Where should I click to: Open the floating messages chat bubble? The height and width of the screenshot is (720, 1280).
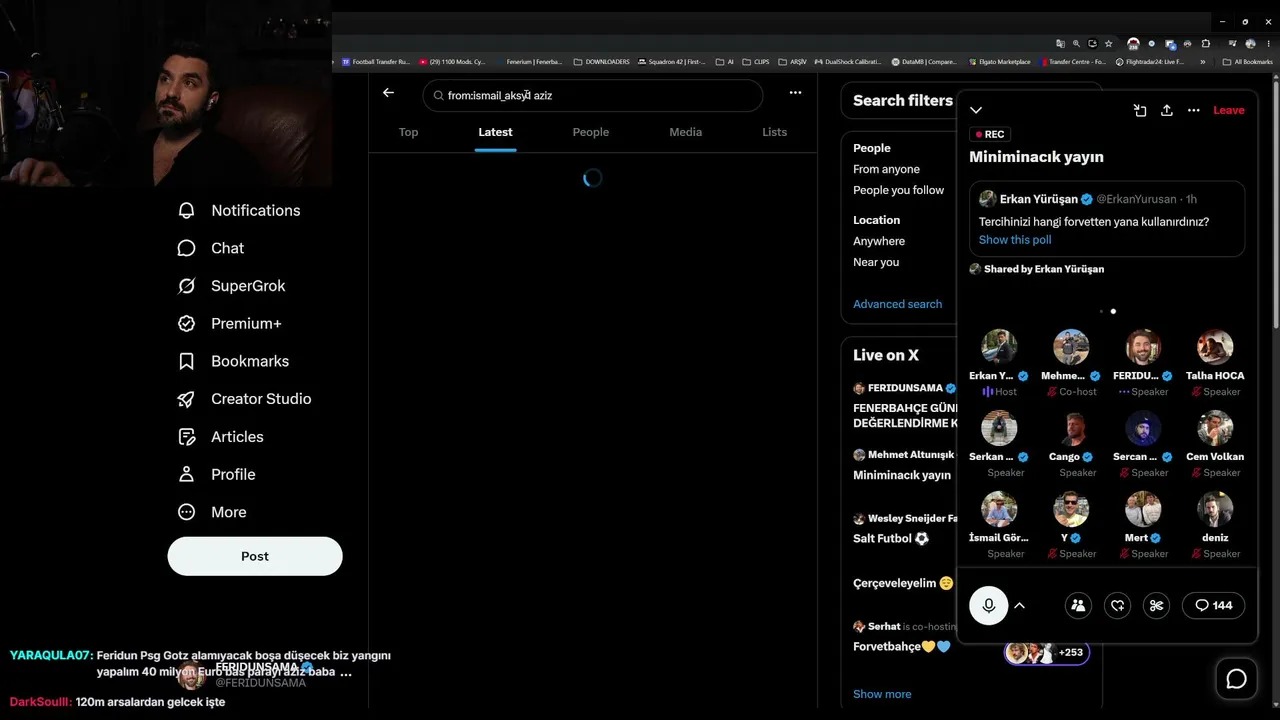pyautogui.click(x=1237, y=679)
